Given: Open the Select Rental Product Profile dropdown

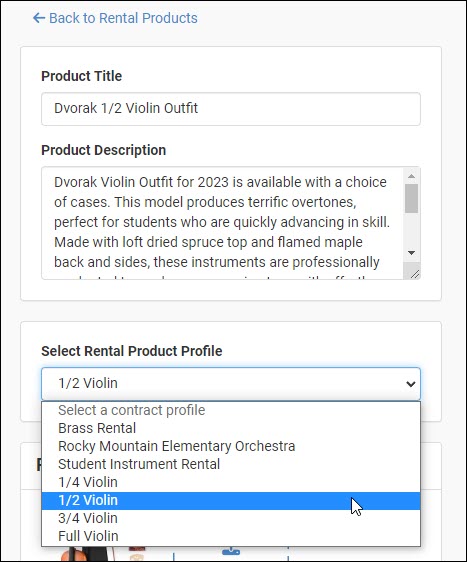Looking at the screenshot, I should click(x=231, y=384).
